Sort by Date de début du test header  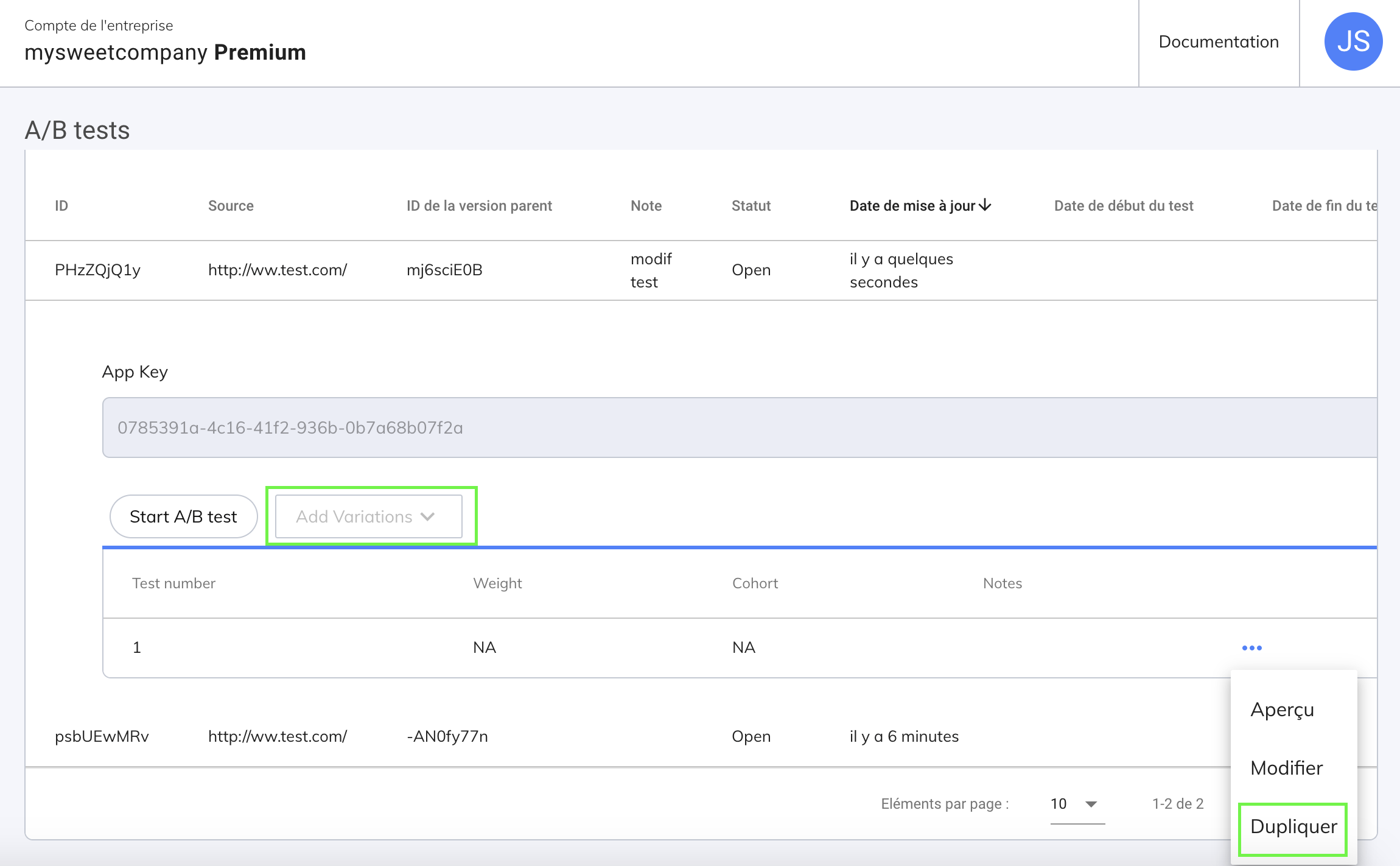click(x=1123, y=206)
